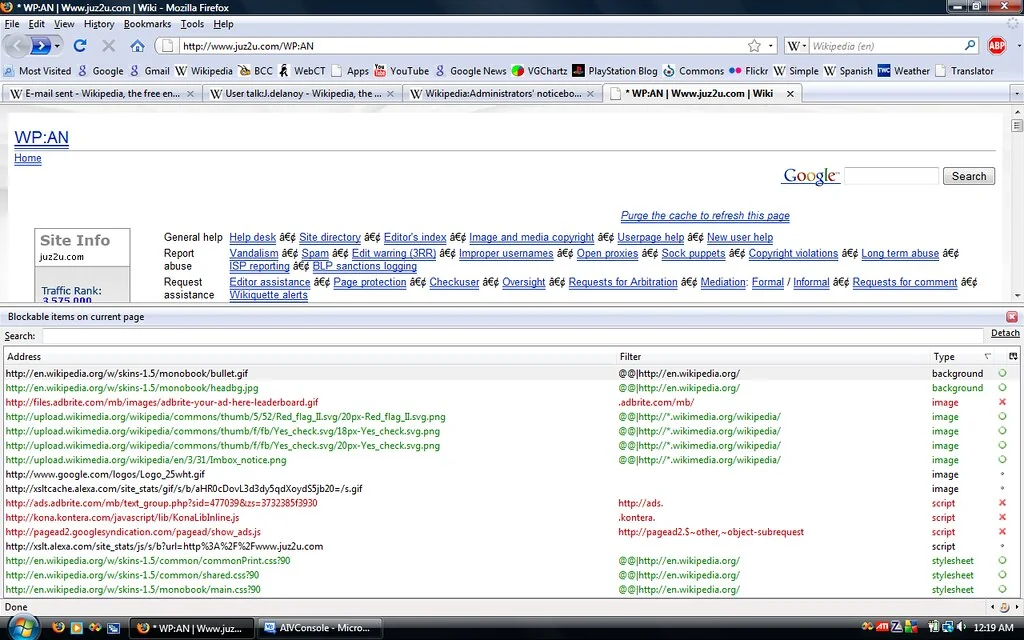The height and width of the screenshot is (640, 1024).
Task: Click the taskbar clock
Action: pos(993,628)
